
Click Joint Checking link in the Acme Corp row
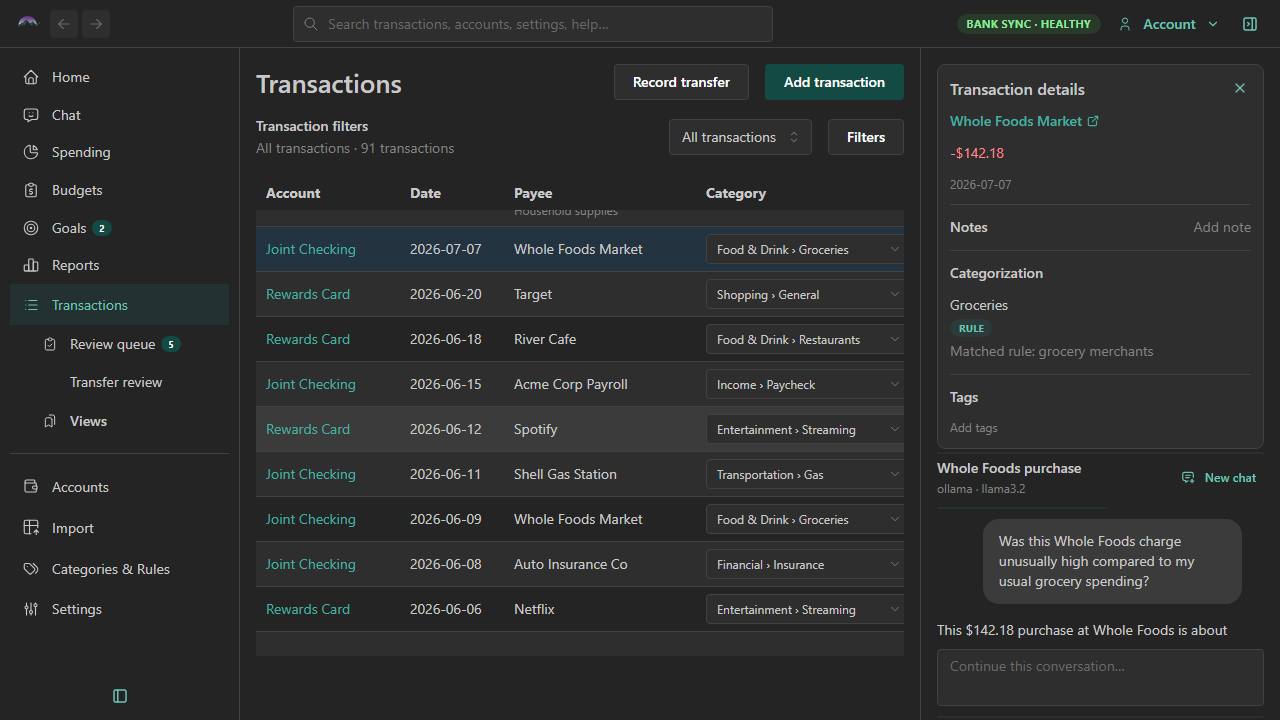(x=310, y=384)
